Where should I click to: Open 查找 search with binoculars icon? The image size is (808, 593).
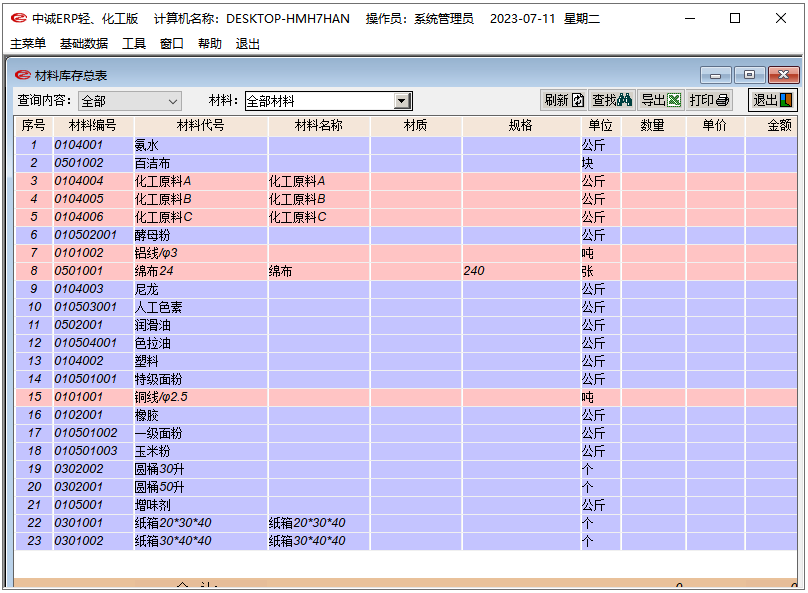[610, 100]
